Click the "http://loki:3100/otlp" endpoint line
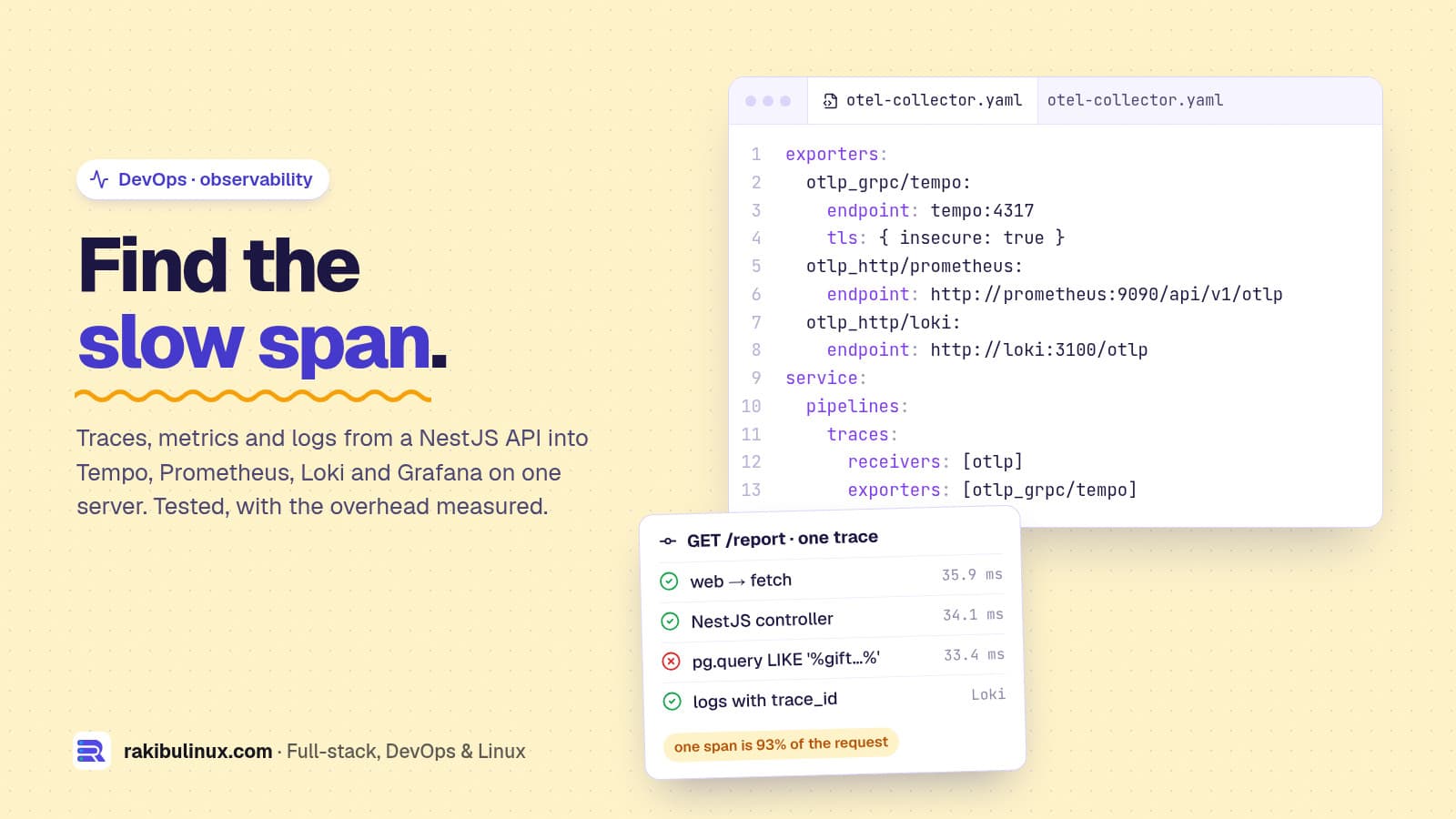Image resolution: width=1456 pixels, height=819 pixels. (x=987, y=350)
